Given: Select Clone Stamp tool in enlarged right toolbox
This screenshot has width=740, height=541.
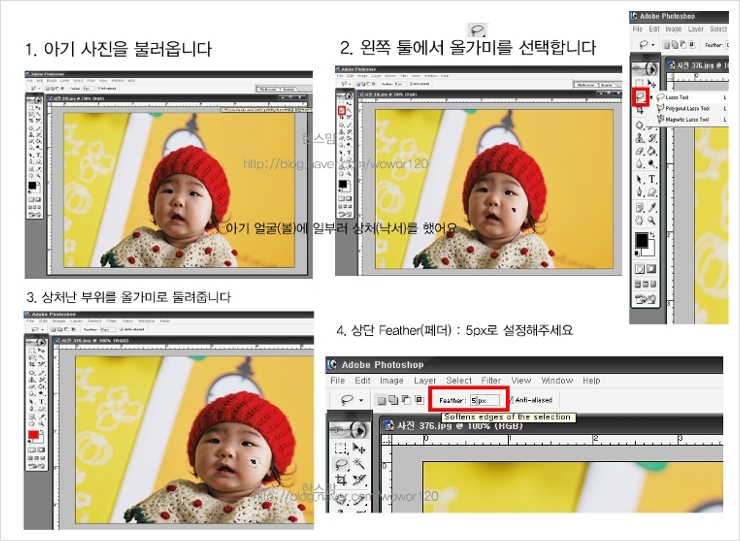Looking at the screenshot, I should 639,138.
